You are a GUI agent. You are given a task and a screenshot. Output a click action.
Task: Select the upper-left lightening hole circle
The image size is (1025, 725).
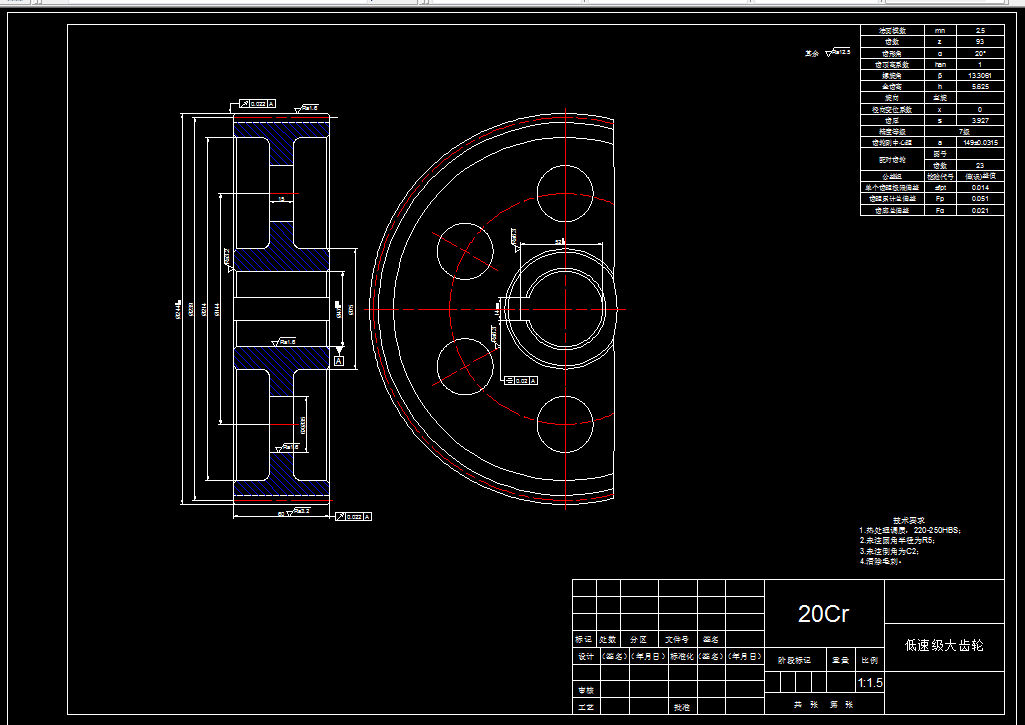(x=465, y=252)
